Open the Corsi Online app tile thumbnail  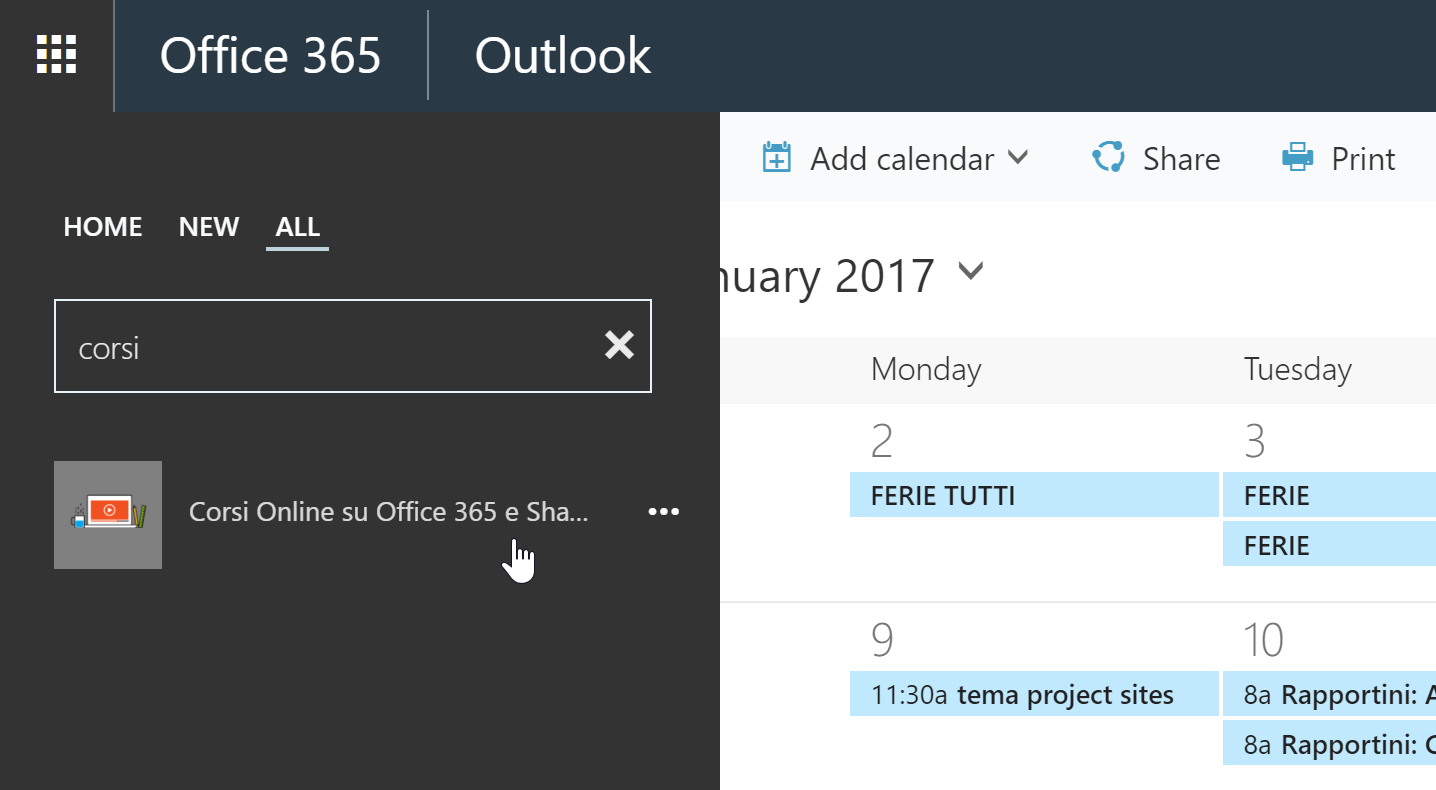108,515
